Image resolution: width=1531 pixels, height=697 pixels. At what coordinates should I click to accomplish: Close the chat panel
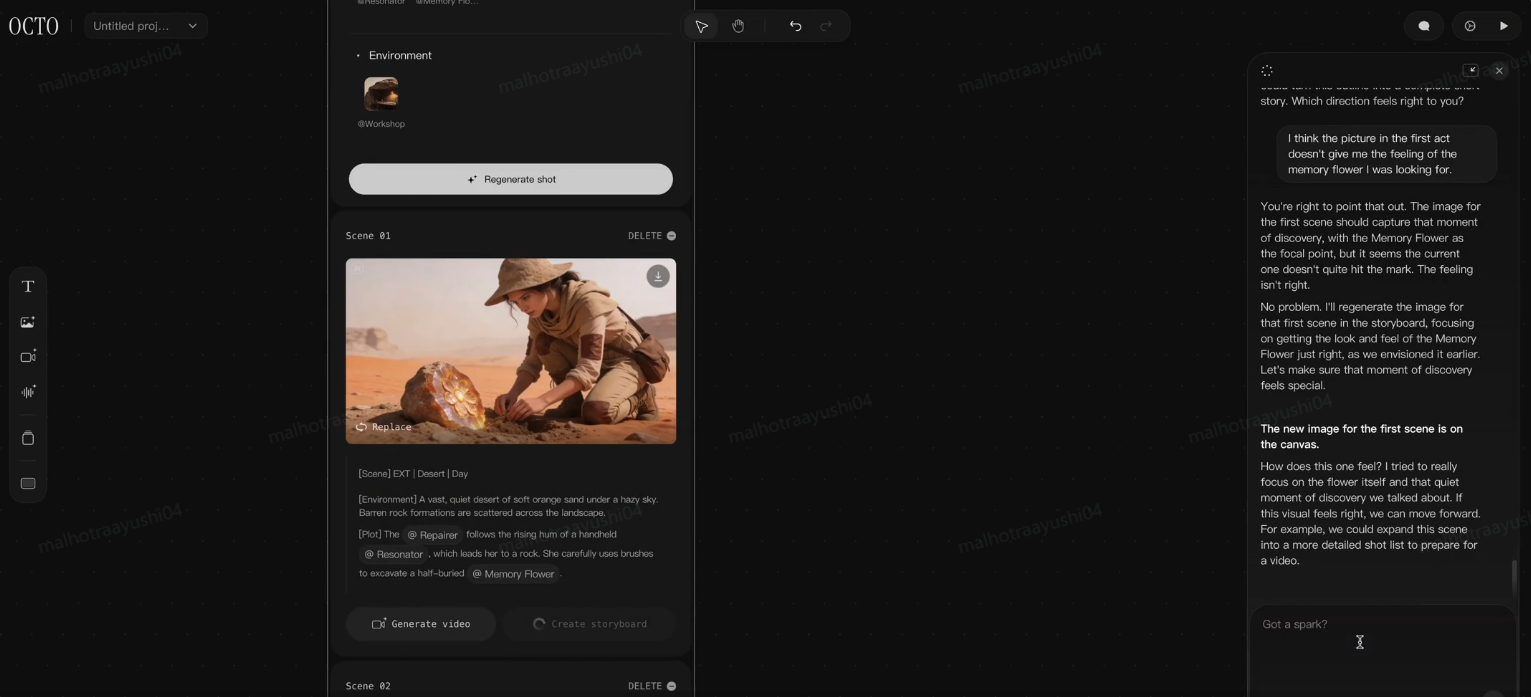1498,70
